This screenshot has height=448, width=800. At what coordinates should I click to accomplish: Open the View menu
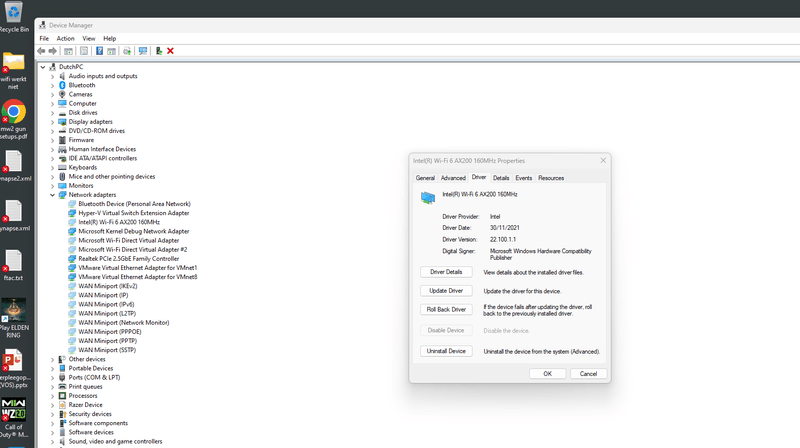pyautogui.click(x=89, y=38)
